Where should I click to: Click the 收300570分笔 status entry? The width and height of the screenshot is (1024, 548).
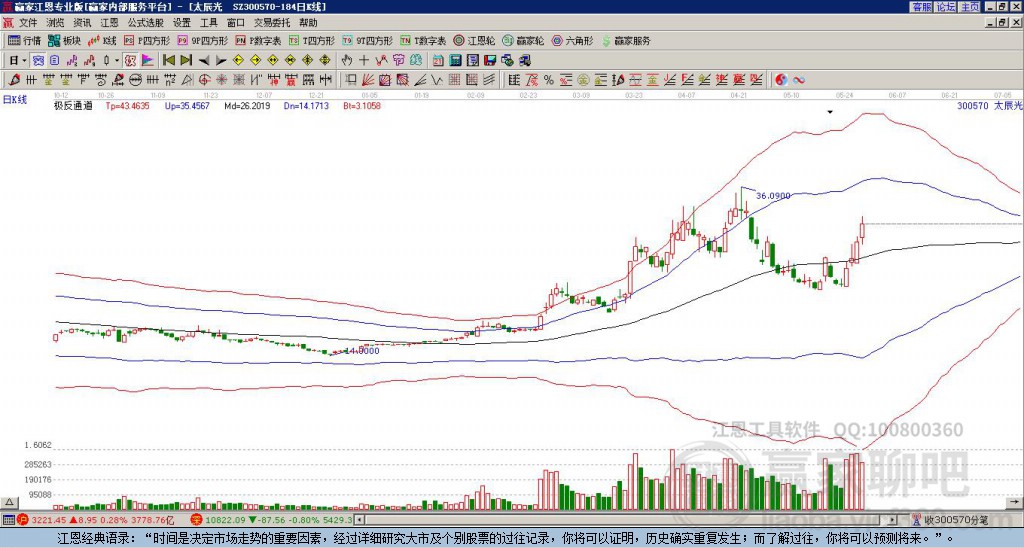951,520
